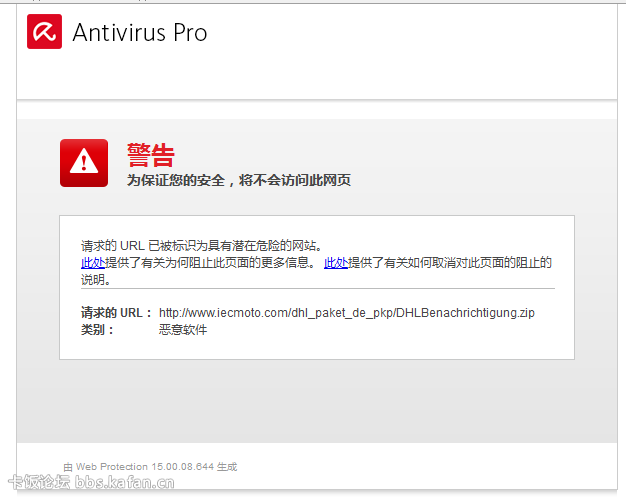Click the 请求的 URL: field label
This screenshot has width=626, height=498.
tap(116, 313)
